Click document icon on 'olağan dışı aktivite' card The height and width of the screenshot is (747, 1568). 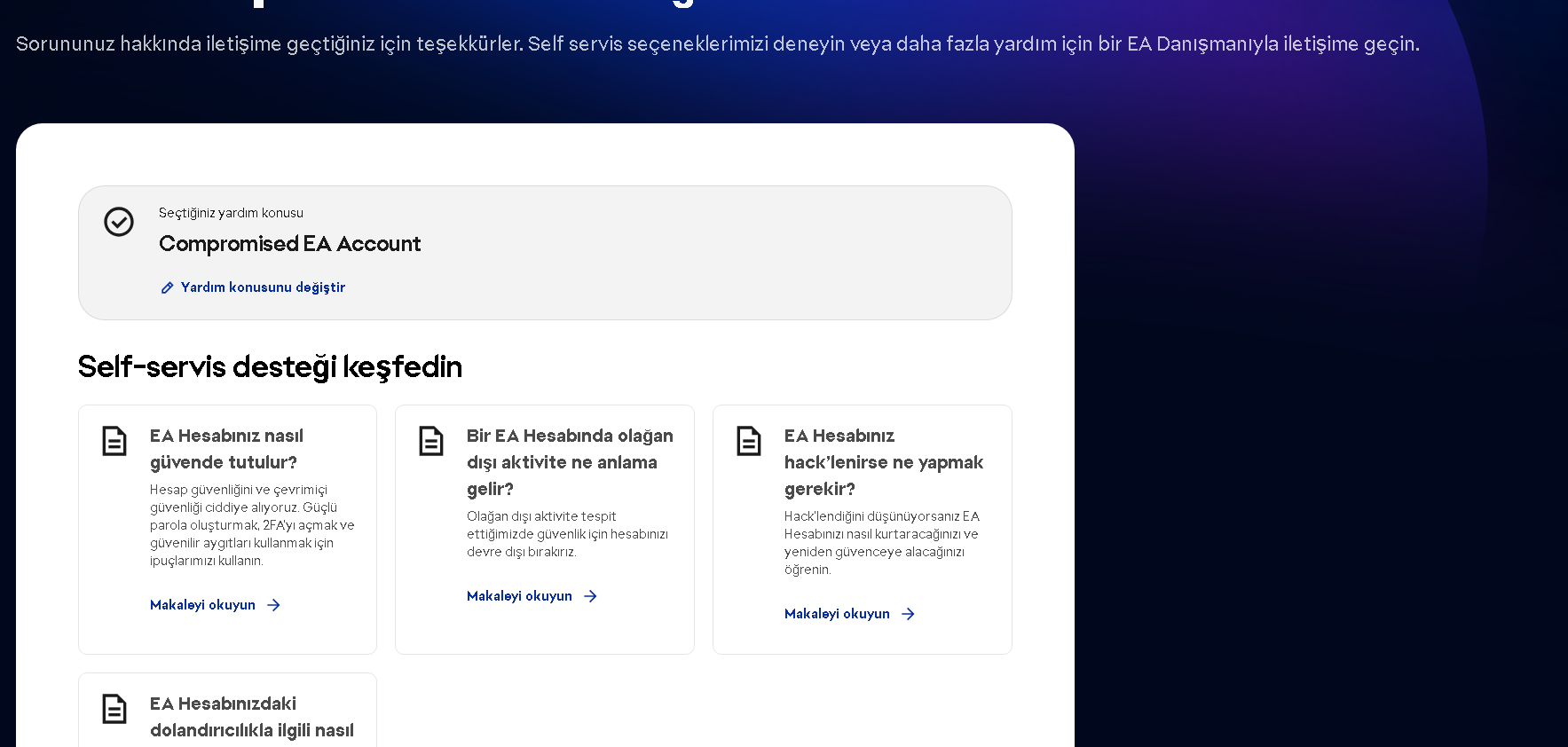click(x=431, y=441)
